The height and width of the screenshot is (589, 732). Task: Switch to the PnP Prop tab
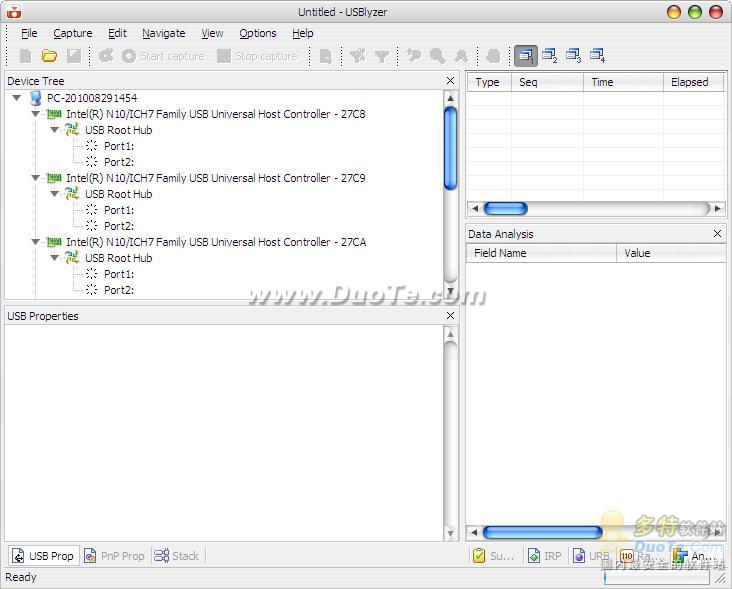tap(115, 556)
